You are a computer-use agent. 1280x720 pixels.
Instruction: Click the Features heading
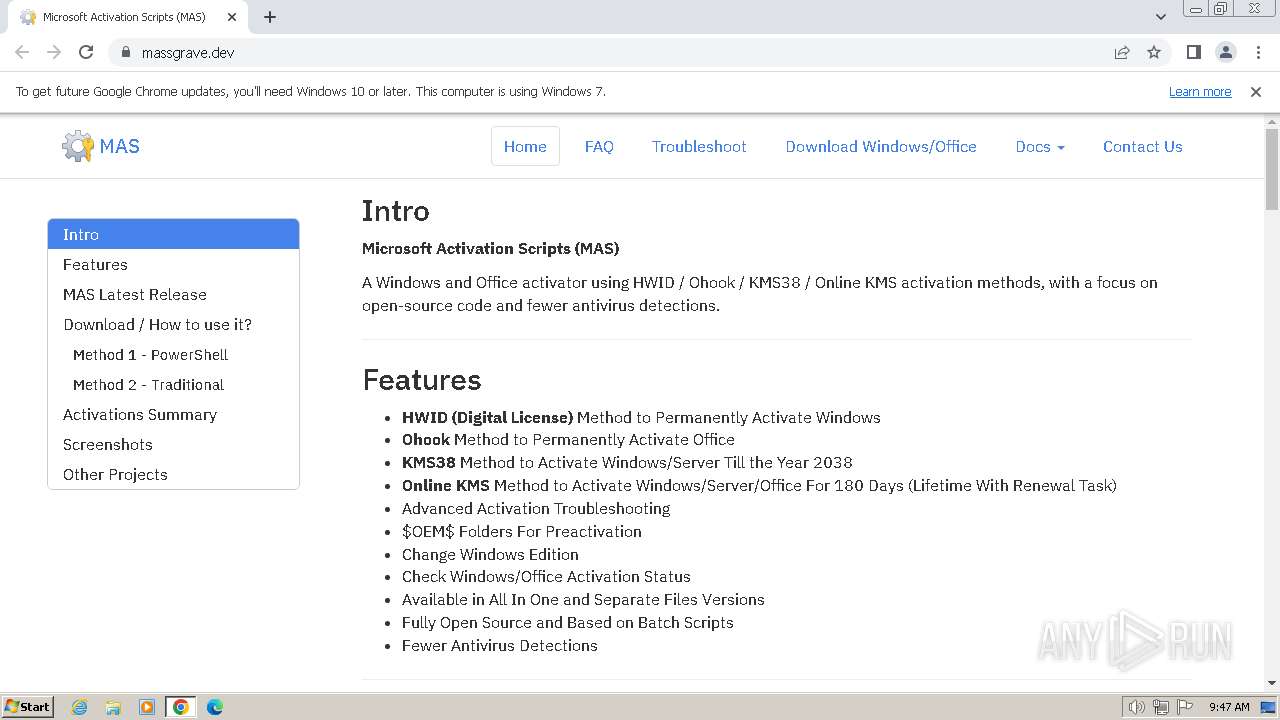point(422,380)
